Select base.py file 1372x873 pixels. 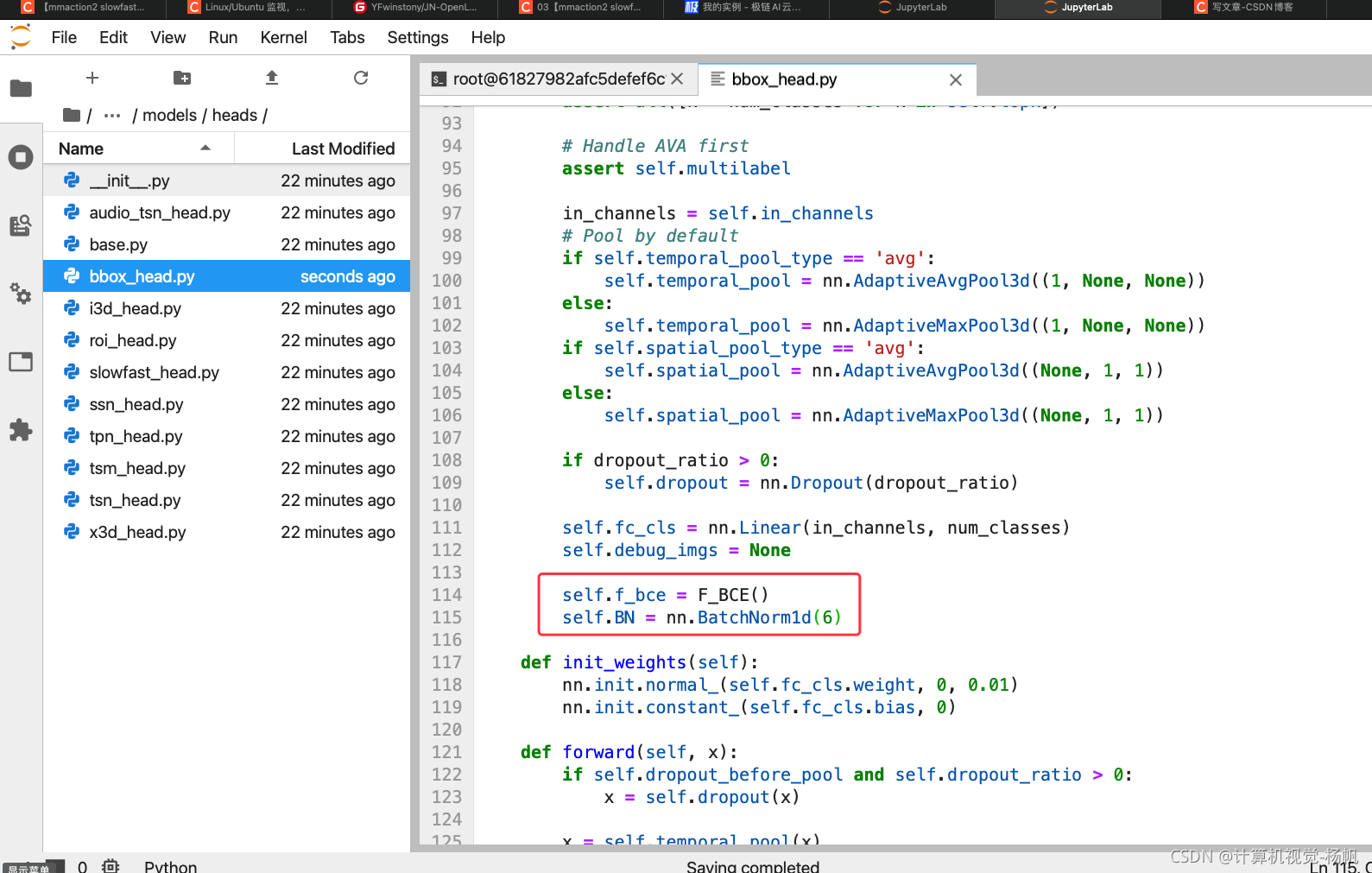pyautogui.click(x=226, y=244)
